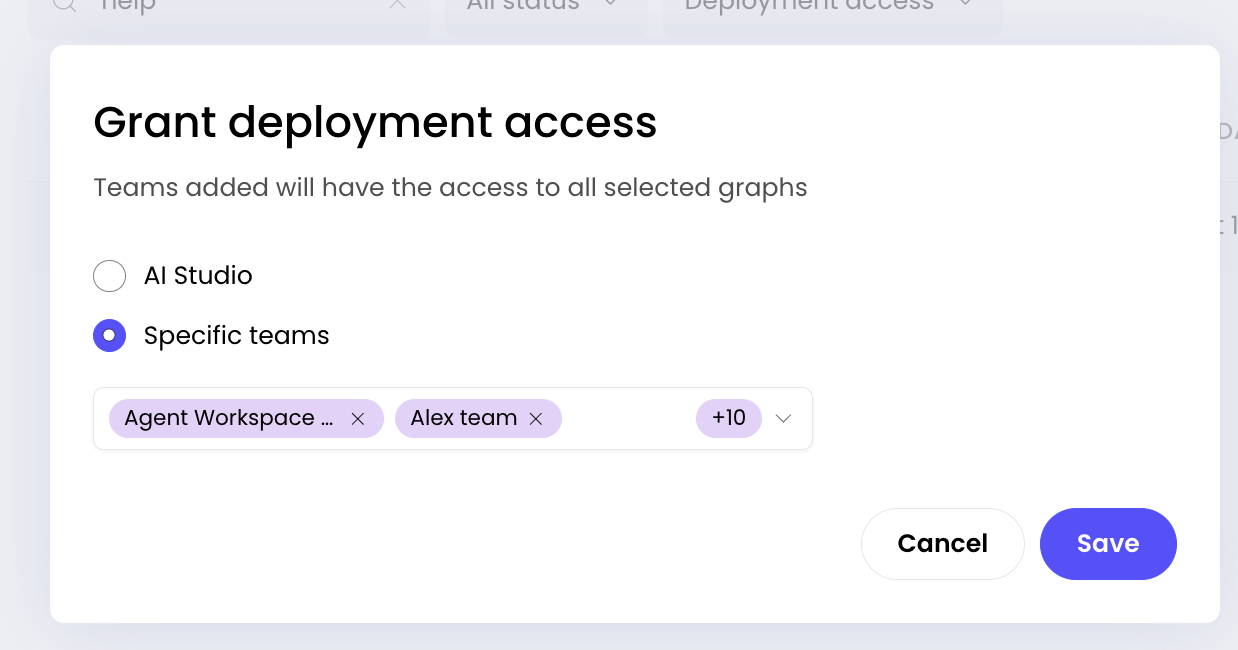
Task: Remove the Alex team chip
Action: coord(536,419)
